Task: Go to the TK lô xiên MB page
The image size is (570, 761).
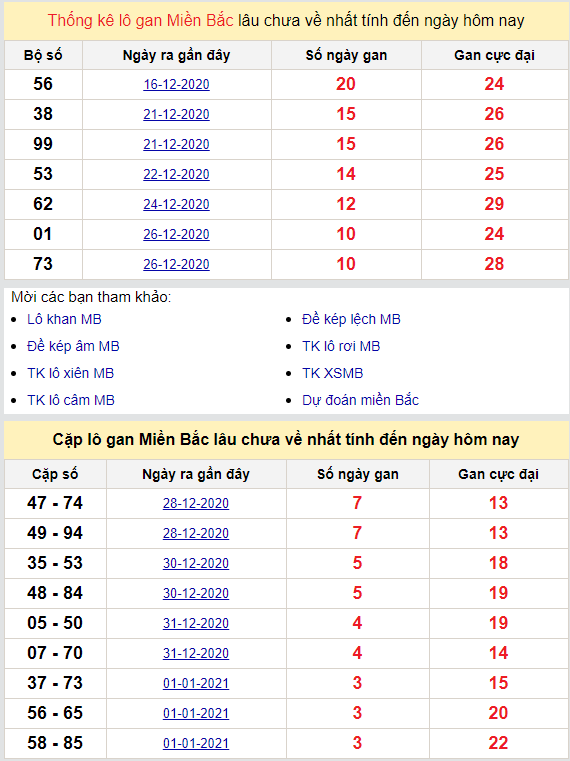Action: pyautogui.click(x=70, y=373)
